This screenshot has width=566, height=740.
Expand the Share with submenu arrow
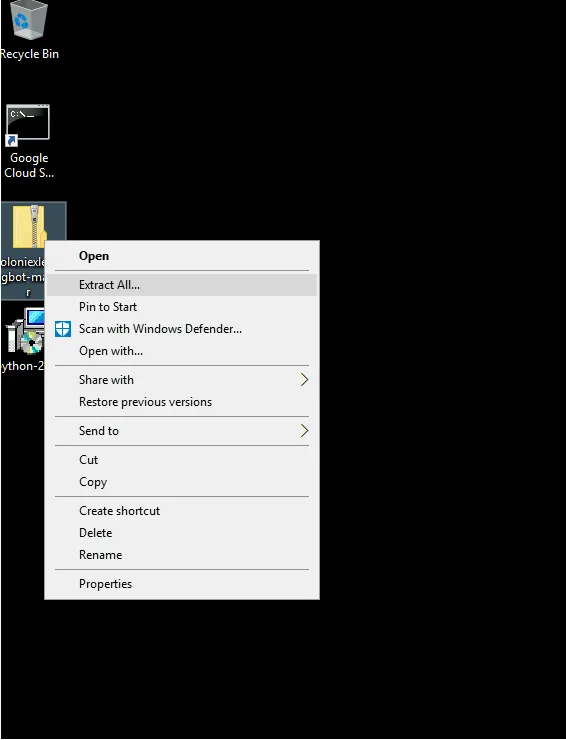304,380
